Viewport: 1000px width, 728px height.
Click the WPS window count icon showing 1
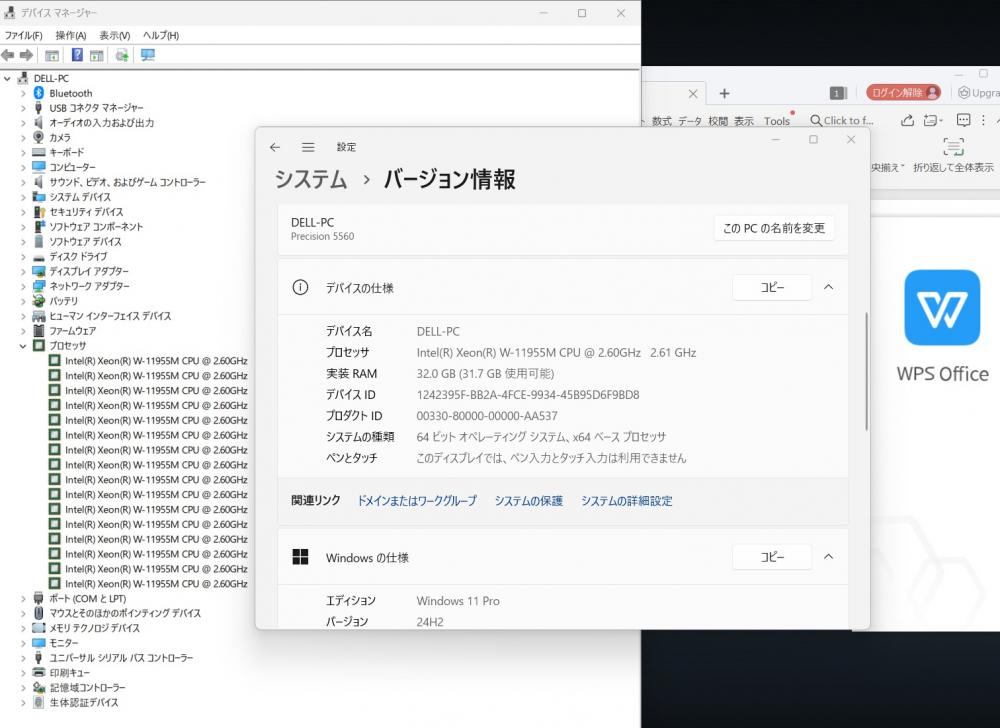(837, 94)
